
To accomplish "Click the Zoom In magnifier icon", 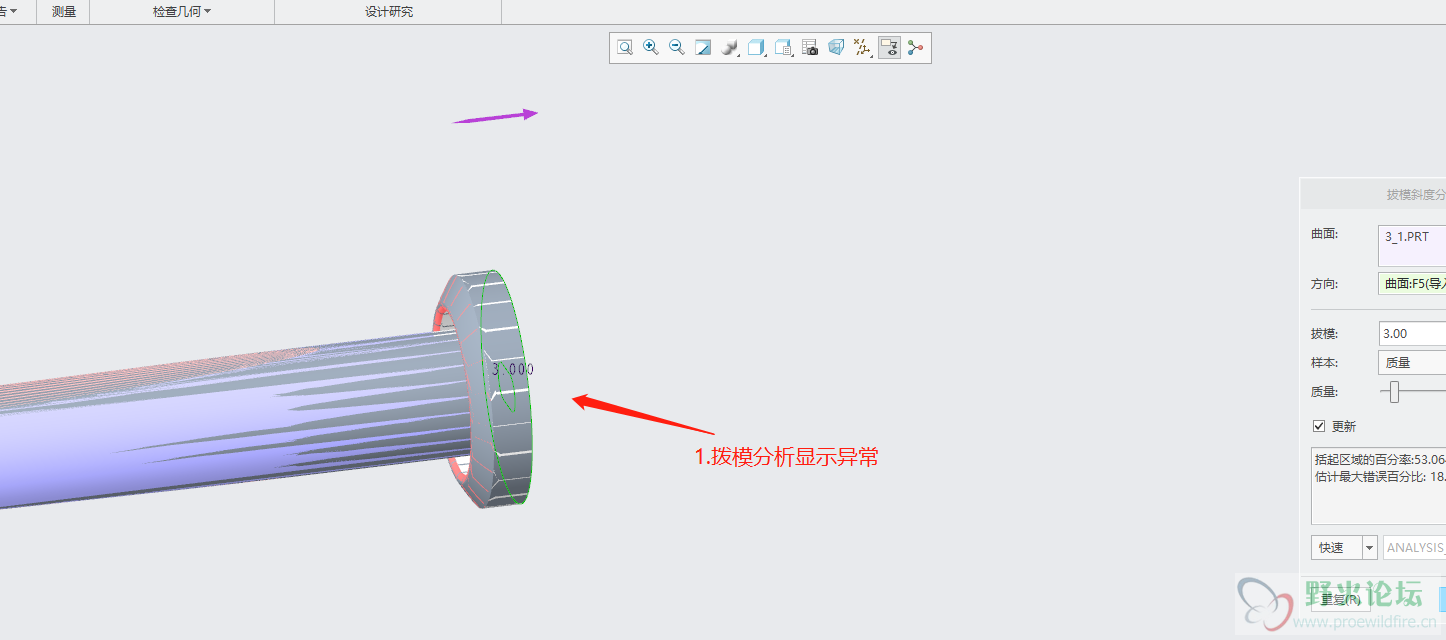I will point(651,47).
